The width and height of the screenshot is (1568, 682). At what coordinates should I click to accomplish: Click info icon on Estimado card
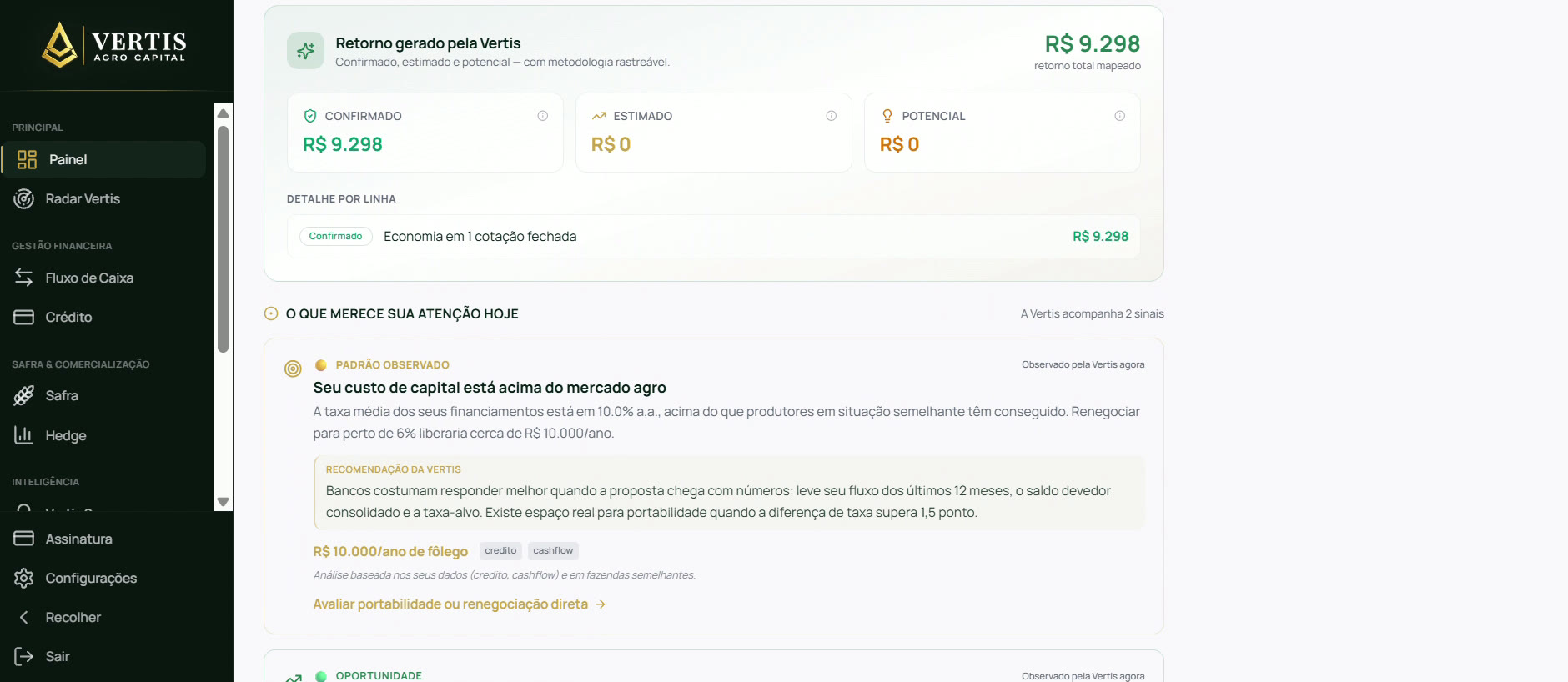click(x=832, y=116)
